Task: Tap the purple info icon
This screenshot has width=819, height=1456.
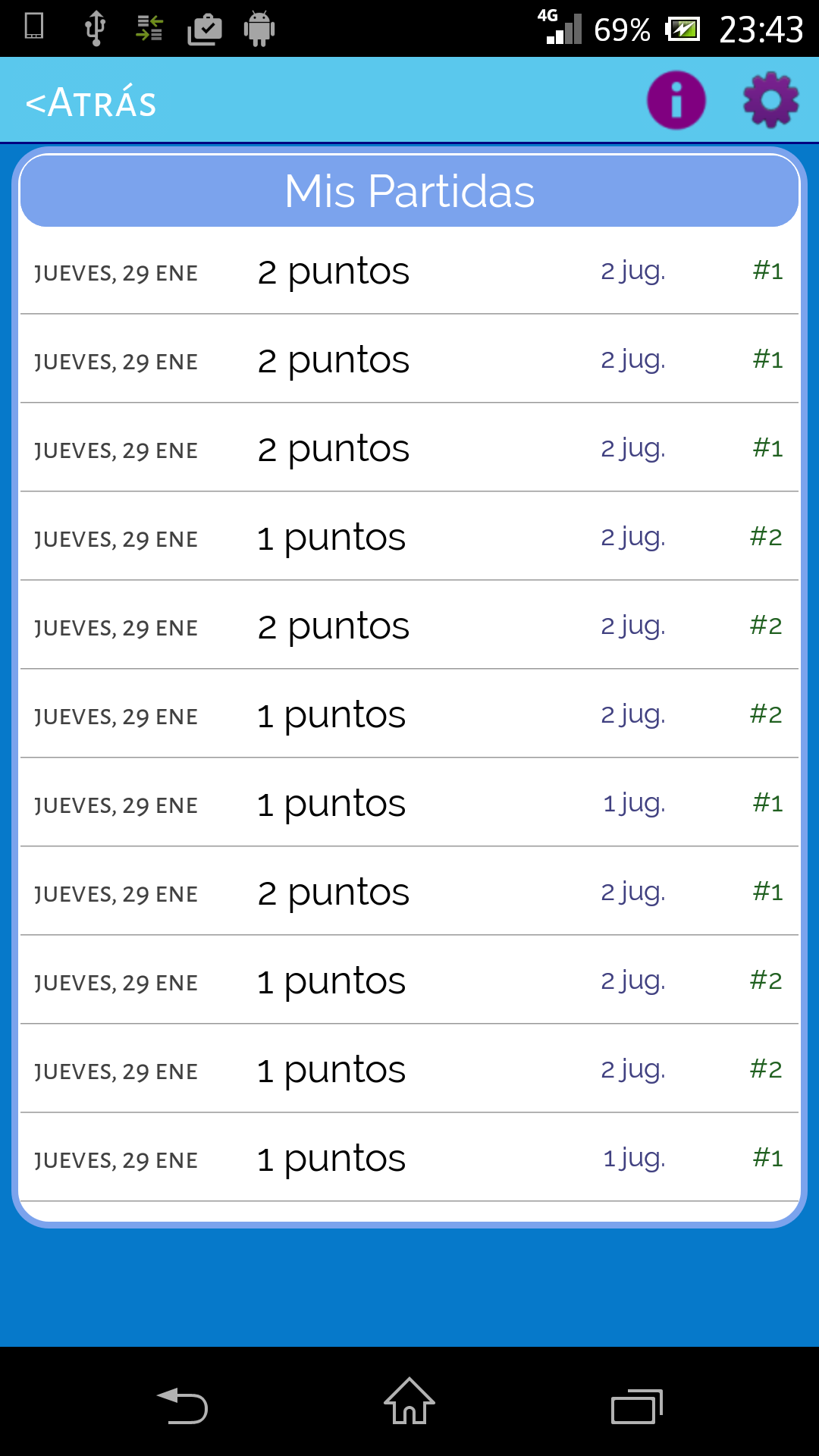Action: pyautogui.click(x=676, y=100)
